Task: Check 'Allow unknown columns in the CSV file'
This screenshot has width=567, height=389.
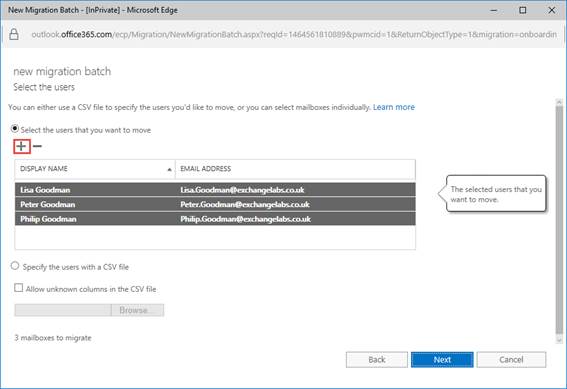Action: tap(18, 288)
